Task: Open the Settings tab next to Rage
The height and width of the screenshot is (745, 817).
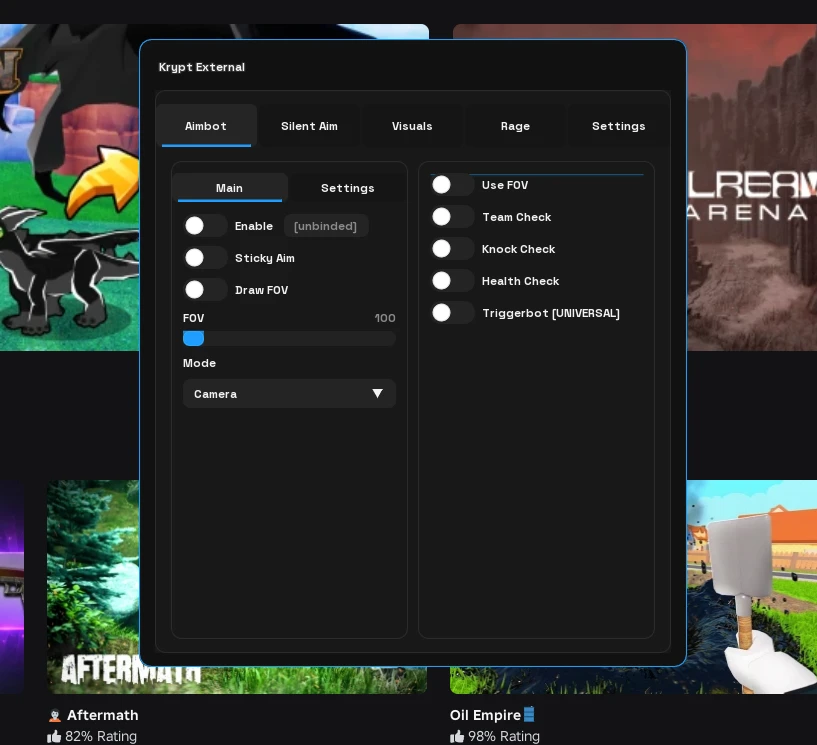Action: [x=618, y=126]
